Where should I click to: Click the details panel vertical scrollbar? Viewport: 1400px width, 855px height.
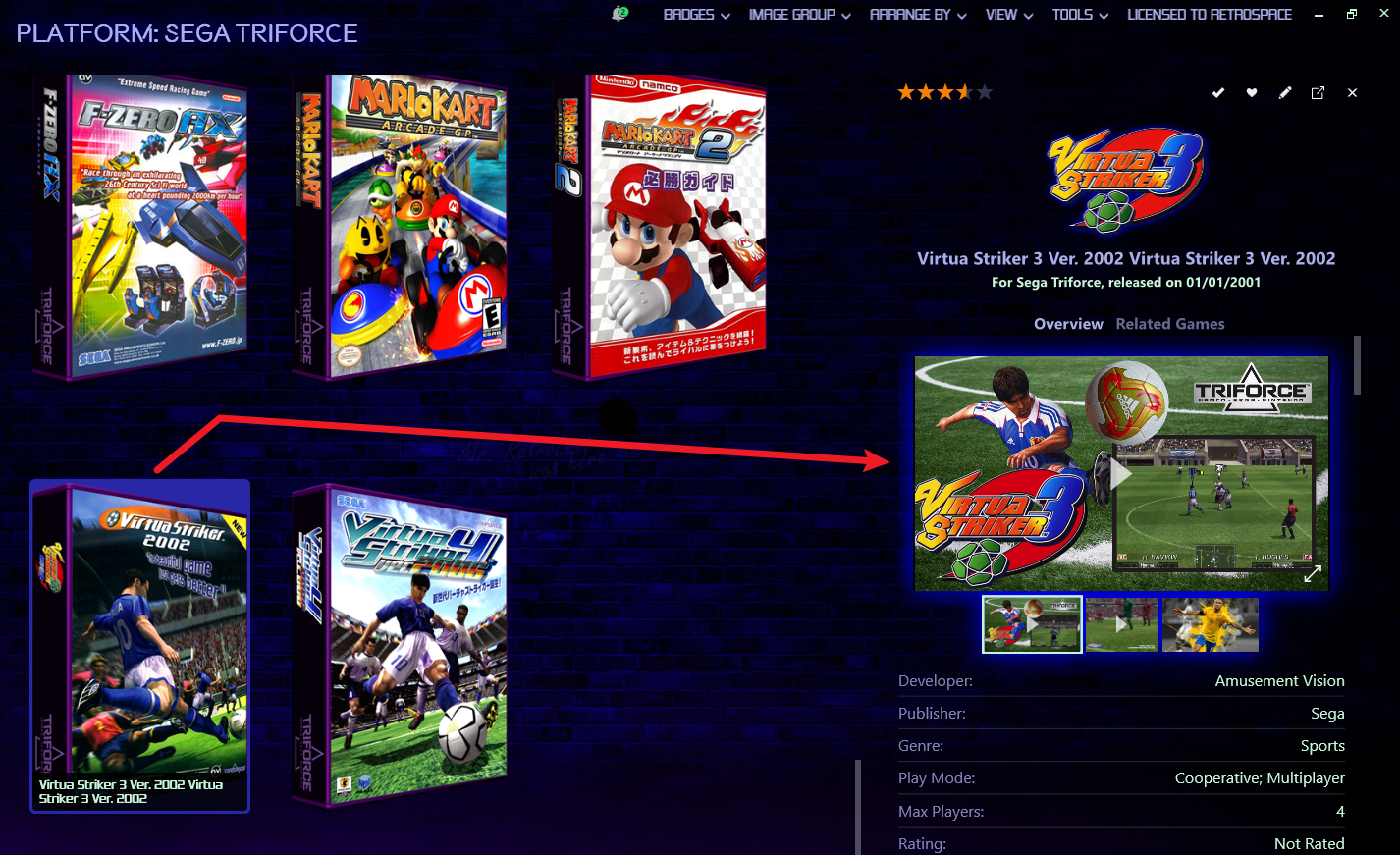tap(1358, 365)
